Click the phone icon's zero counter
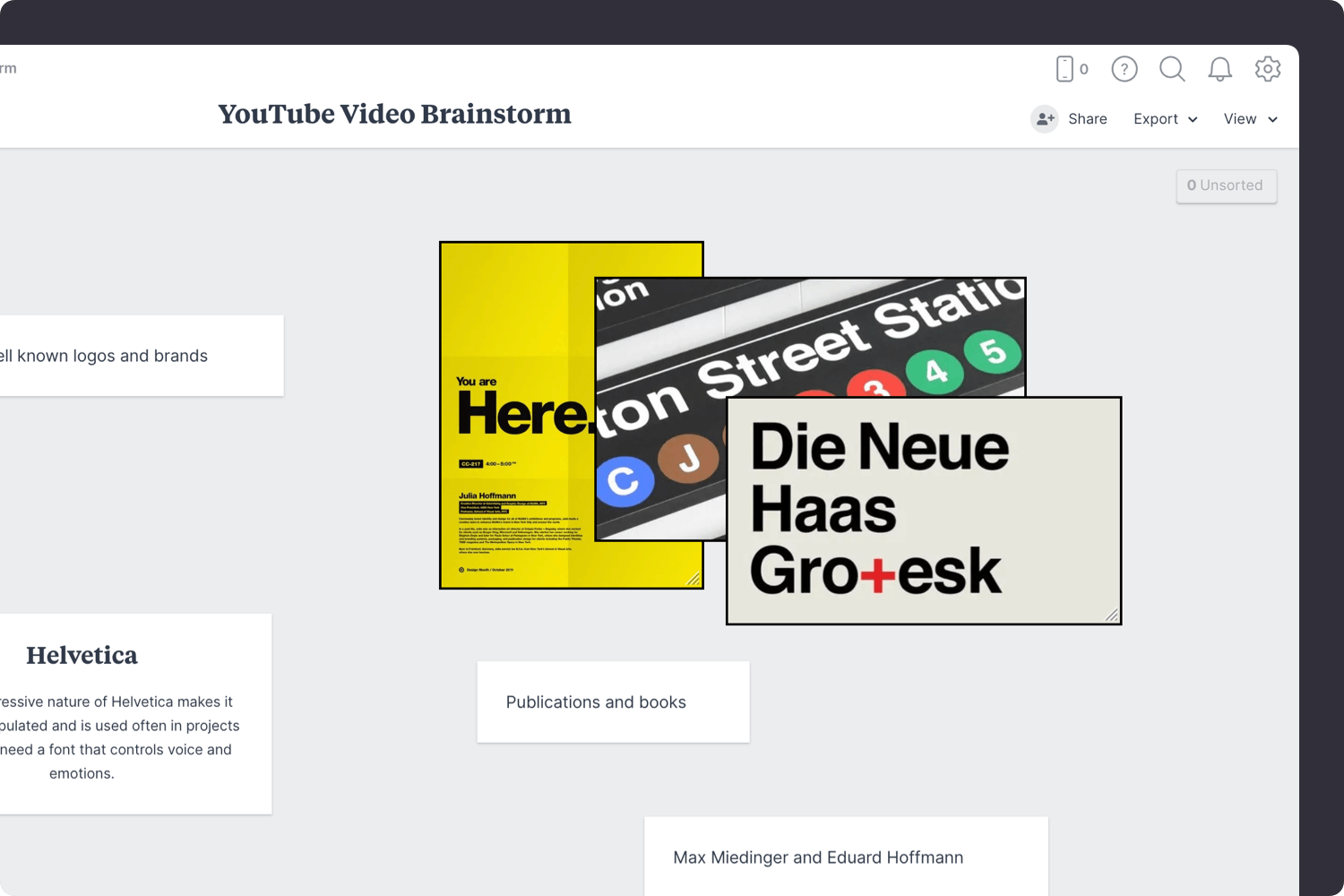1344x896 pixels. [x=1083, y=69]
